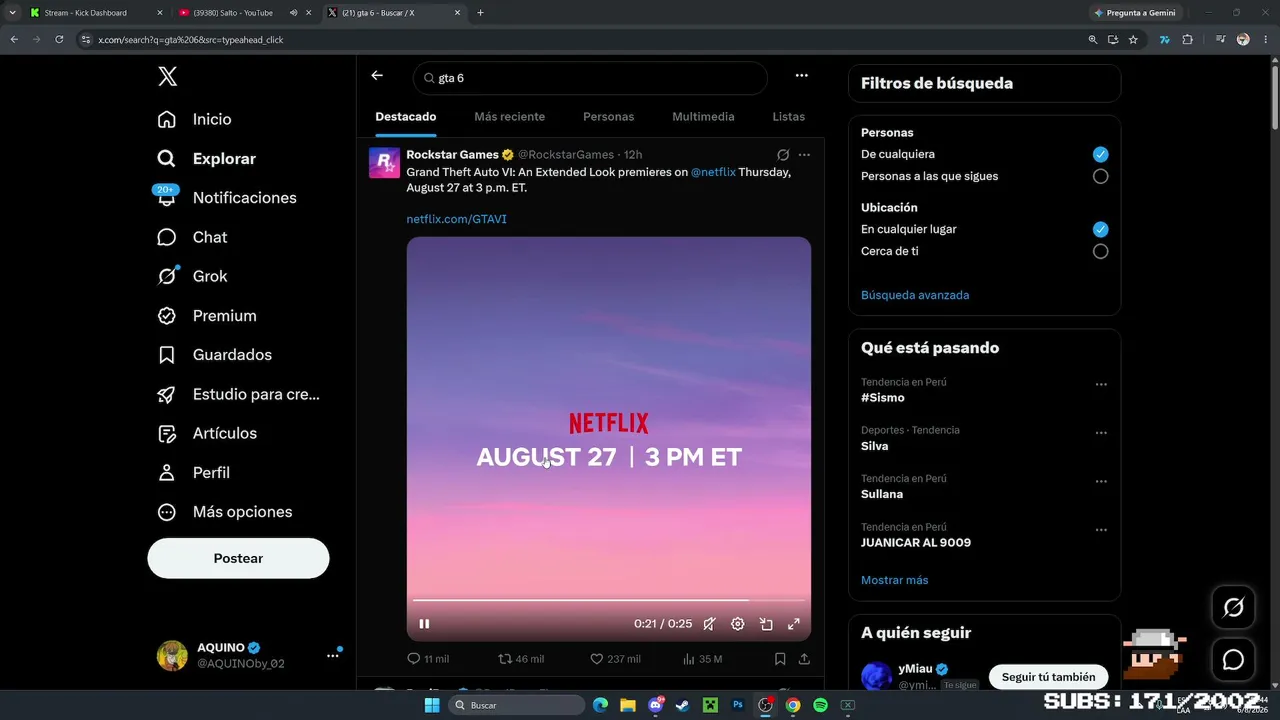Click the Postear button
Screen dimensions: 1280x720
pos(238,558)
